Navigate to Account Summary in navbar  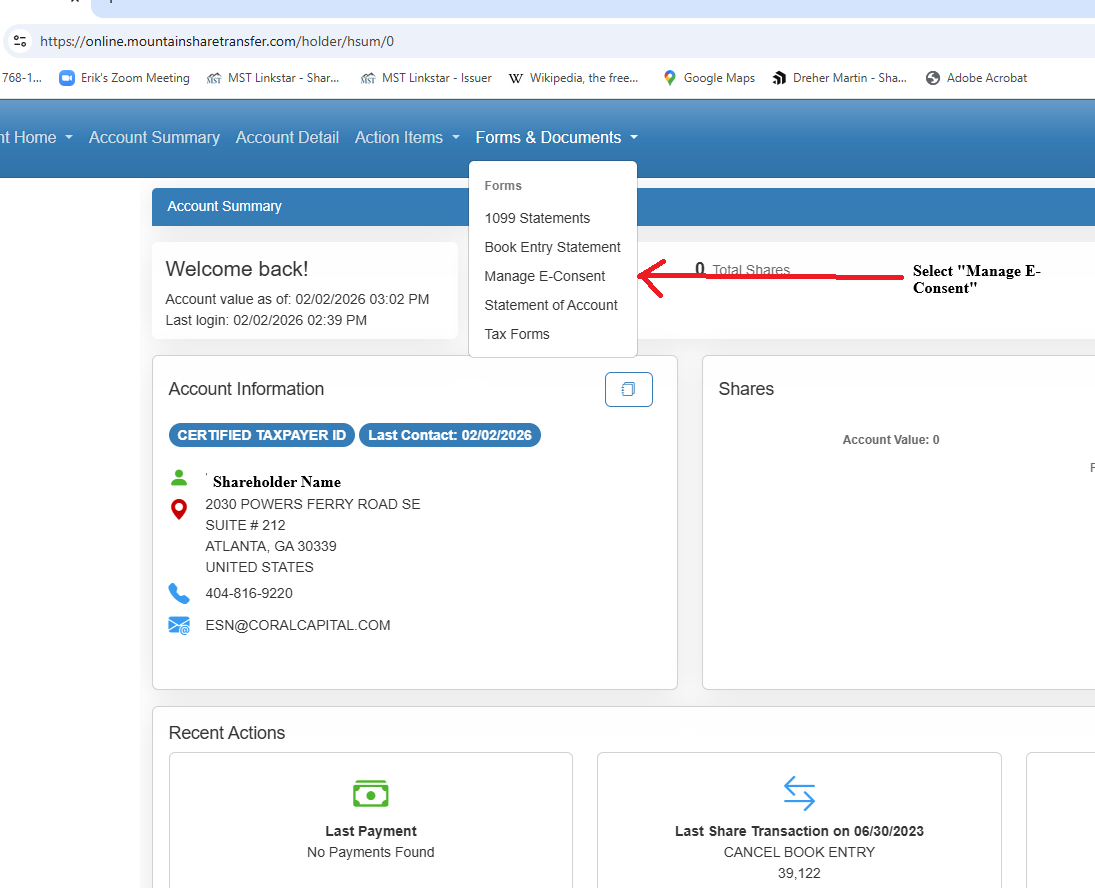click(x=154, y=137)
